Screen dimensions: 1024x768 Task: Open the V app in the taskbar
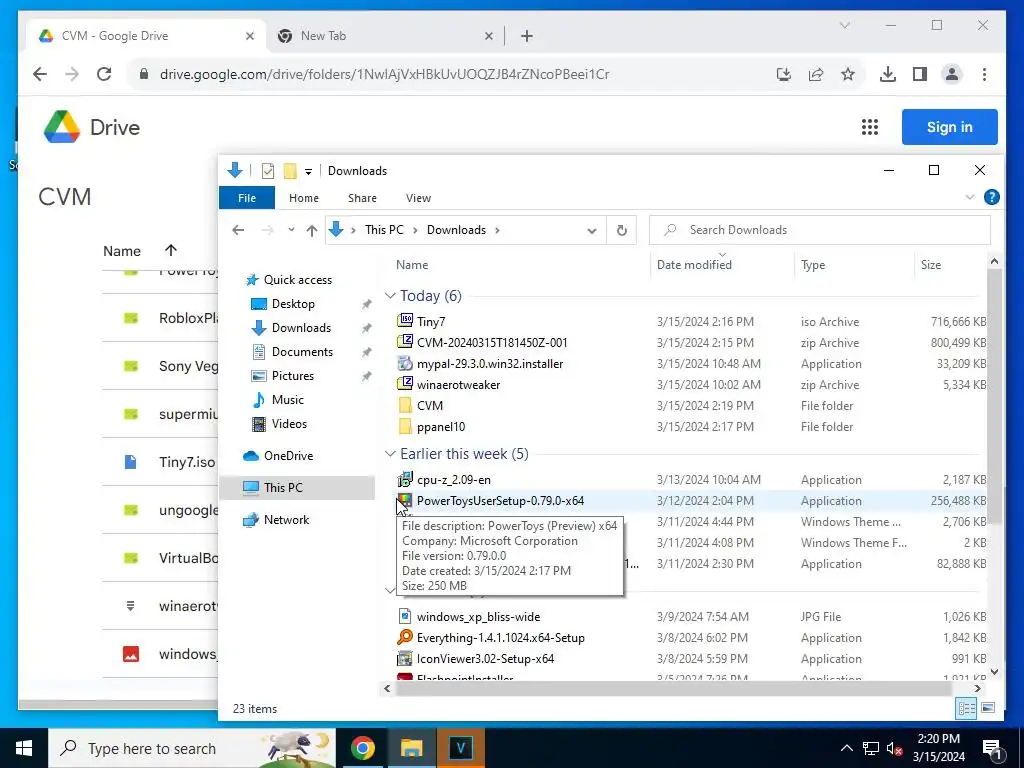click(460, 748)
